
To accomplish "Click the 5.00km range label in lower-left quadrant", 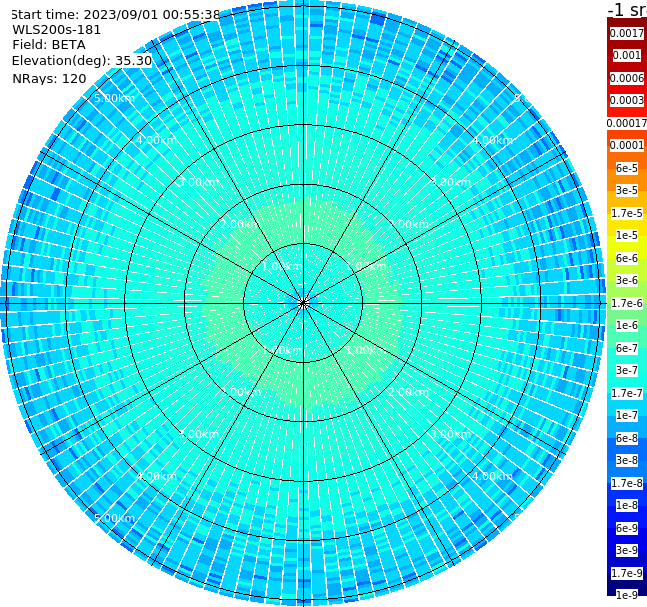I will pyautogui.click(x=115, y=518).
